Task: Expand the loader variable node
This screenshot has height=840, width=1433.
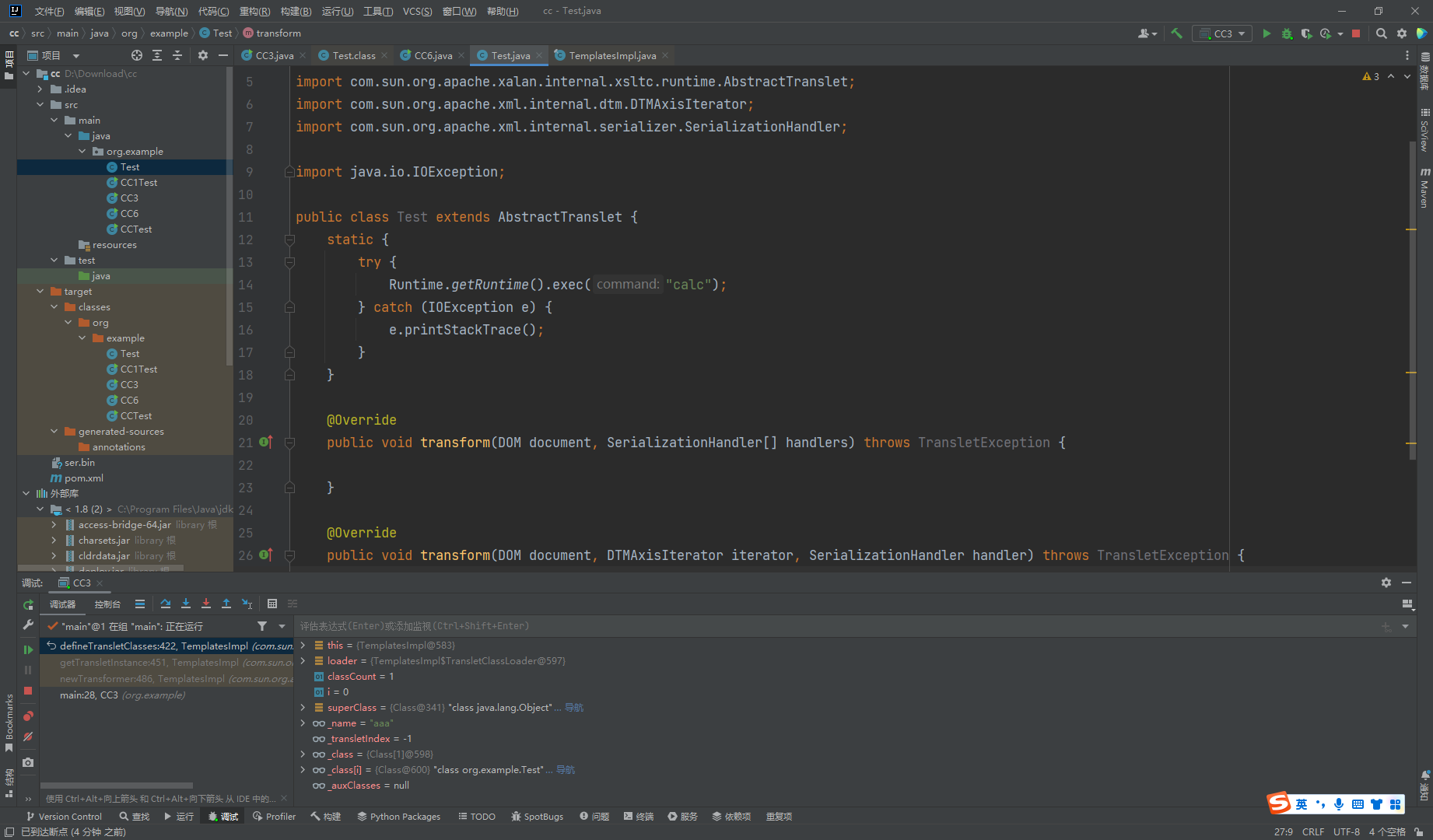Action: pyautogui.click(x=303, y=661)
